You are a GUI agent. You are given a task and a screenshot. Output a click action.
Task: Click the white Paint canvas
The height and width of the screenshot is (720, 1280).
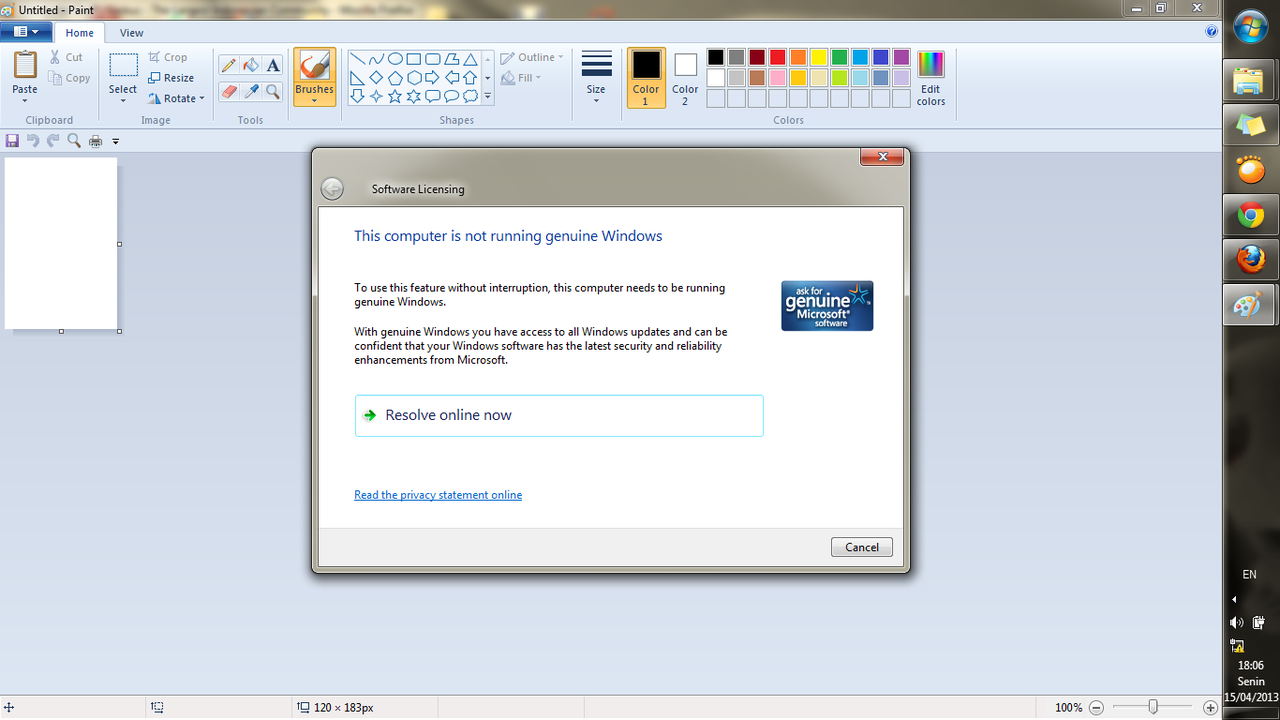[61, 243]
